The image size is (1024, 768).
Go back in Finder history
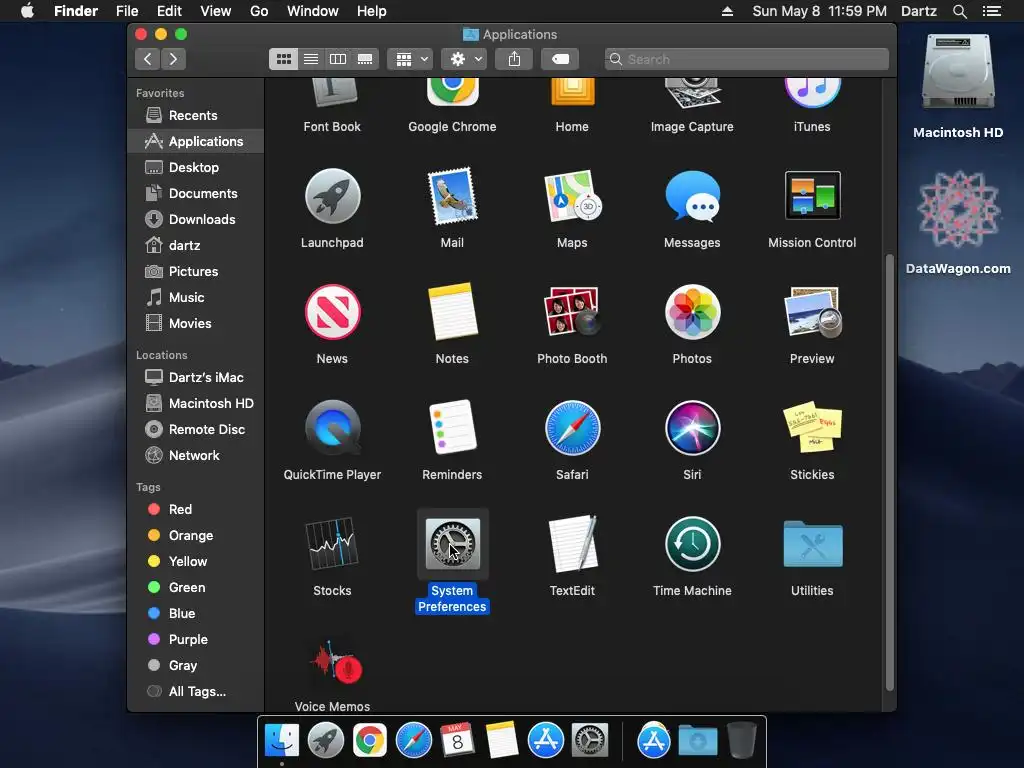[148, 59]
